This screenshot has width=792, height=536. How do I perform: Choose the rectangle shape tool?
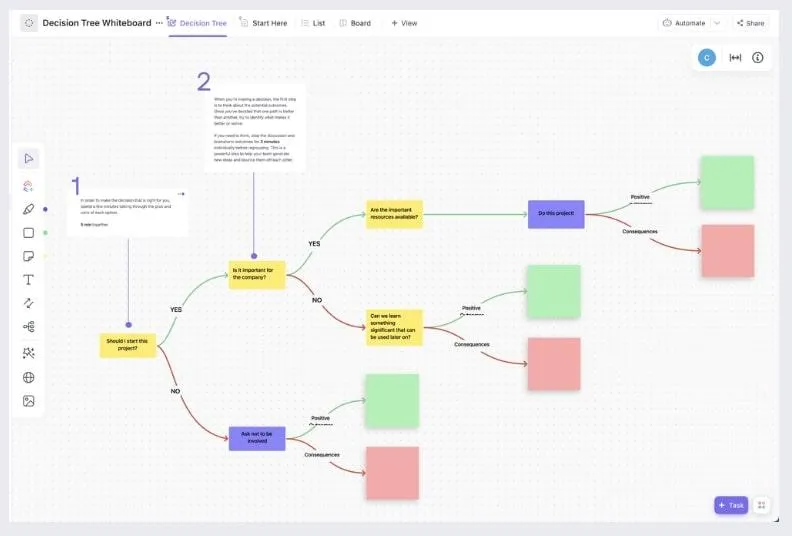pos(29,232)
